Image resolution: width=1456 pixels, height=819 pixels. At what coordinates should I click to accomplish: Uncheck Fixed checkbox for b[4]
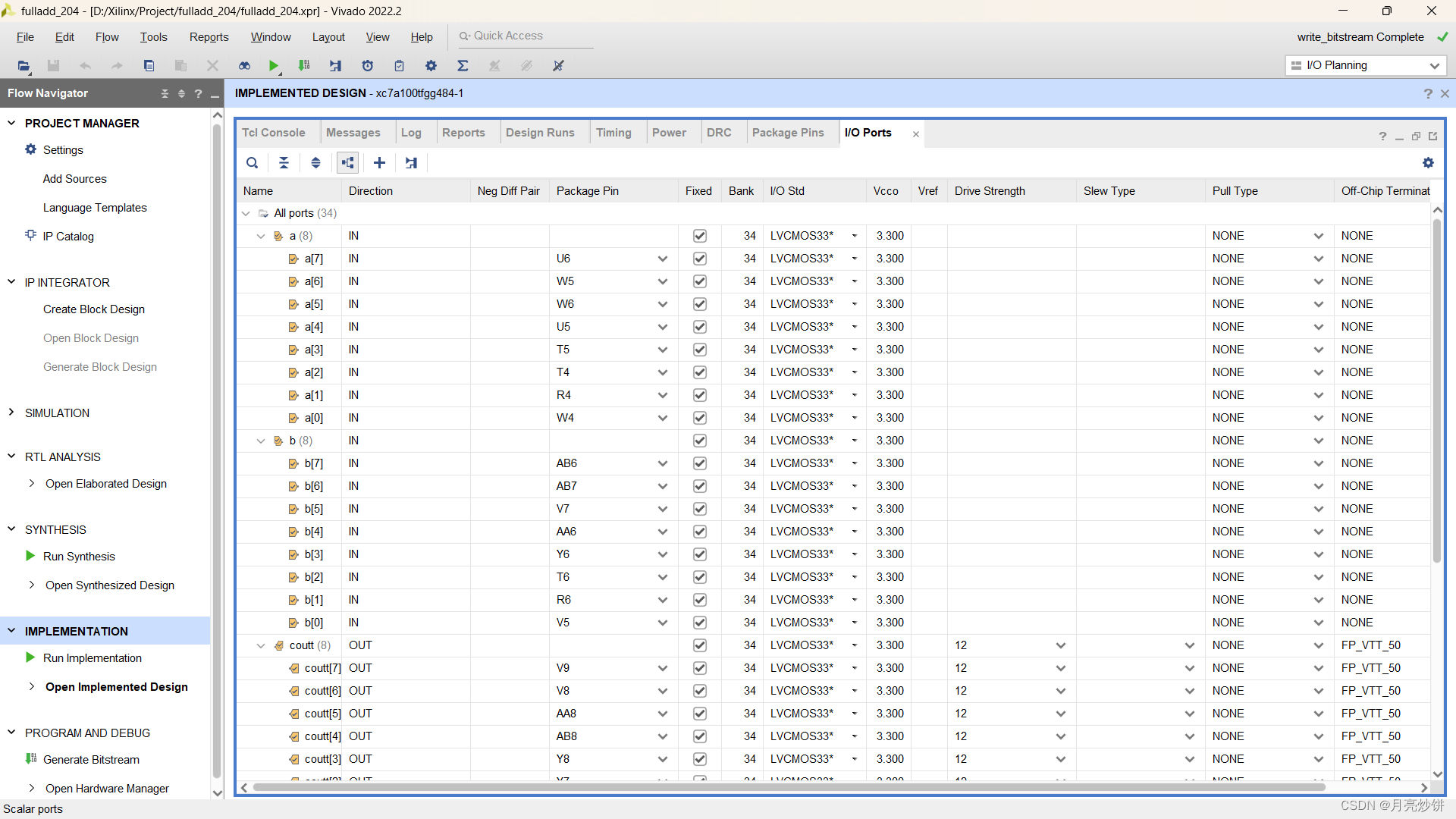coord(700,532)
